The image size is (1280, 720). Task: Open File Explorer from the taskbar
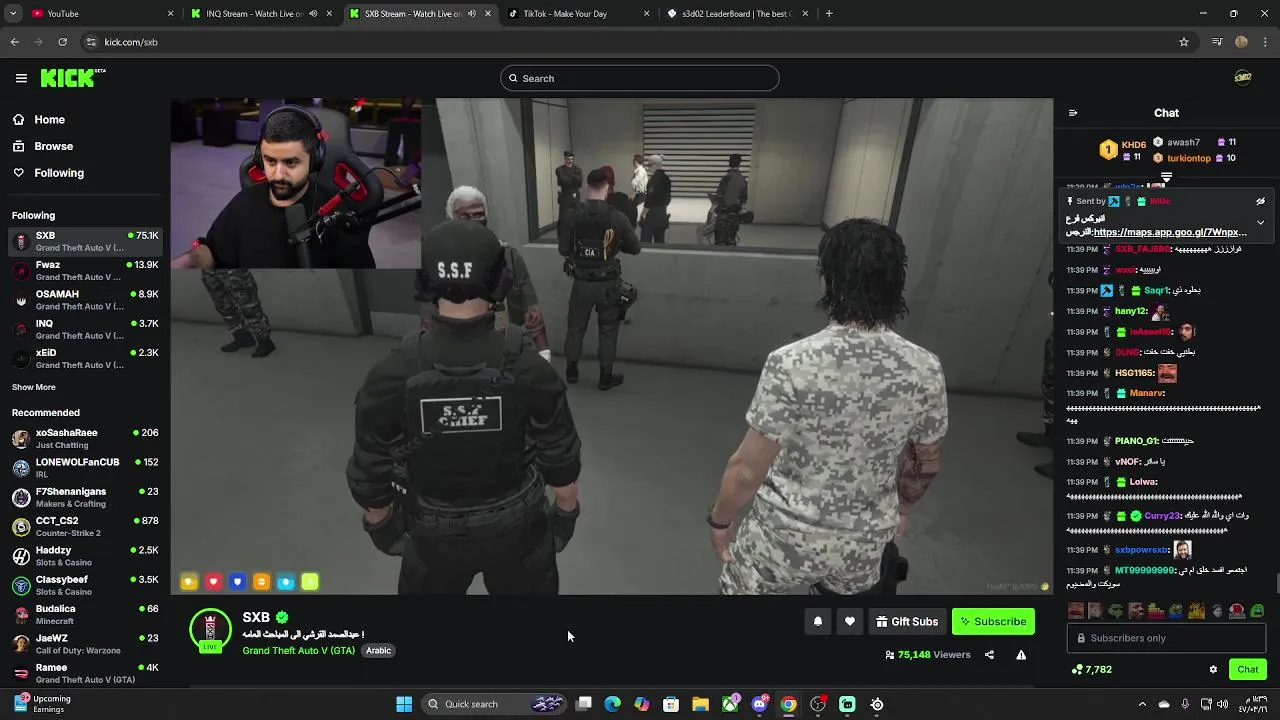pos(701,704)
